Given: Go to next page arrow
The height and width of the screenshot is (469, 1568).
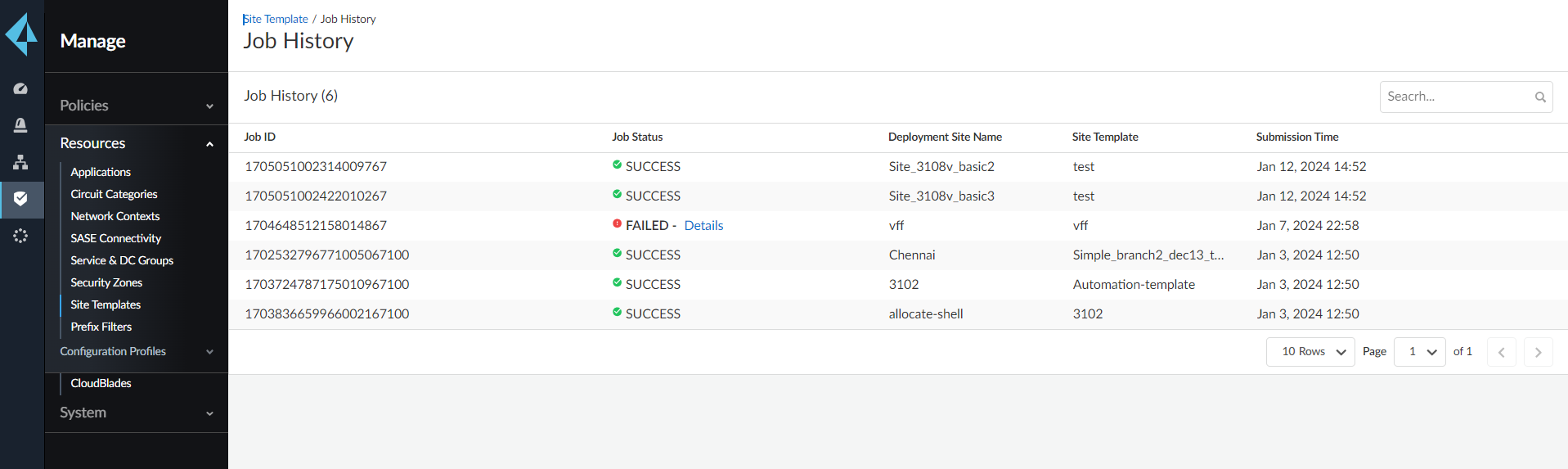Looking at the screenshot, I should pyautogui.click(x=1538, y=352).
